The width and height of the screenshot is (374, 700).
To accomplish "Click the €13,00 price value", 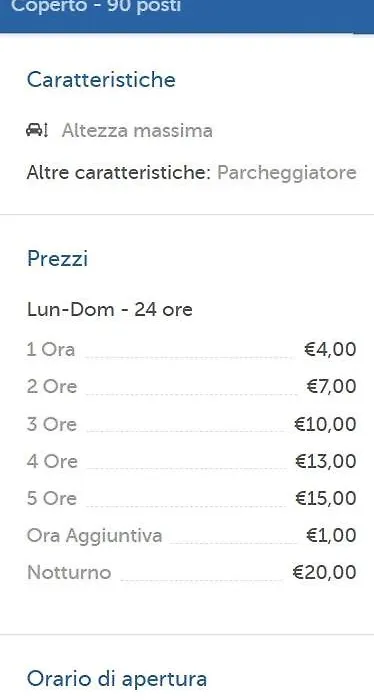I will tap(326, 461).
